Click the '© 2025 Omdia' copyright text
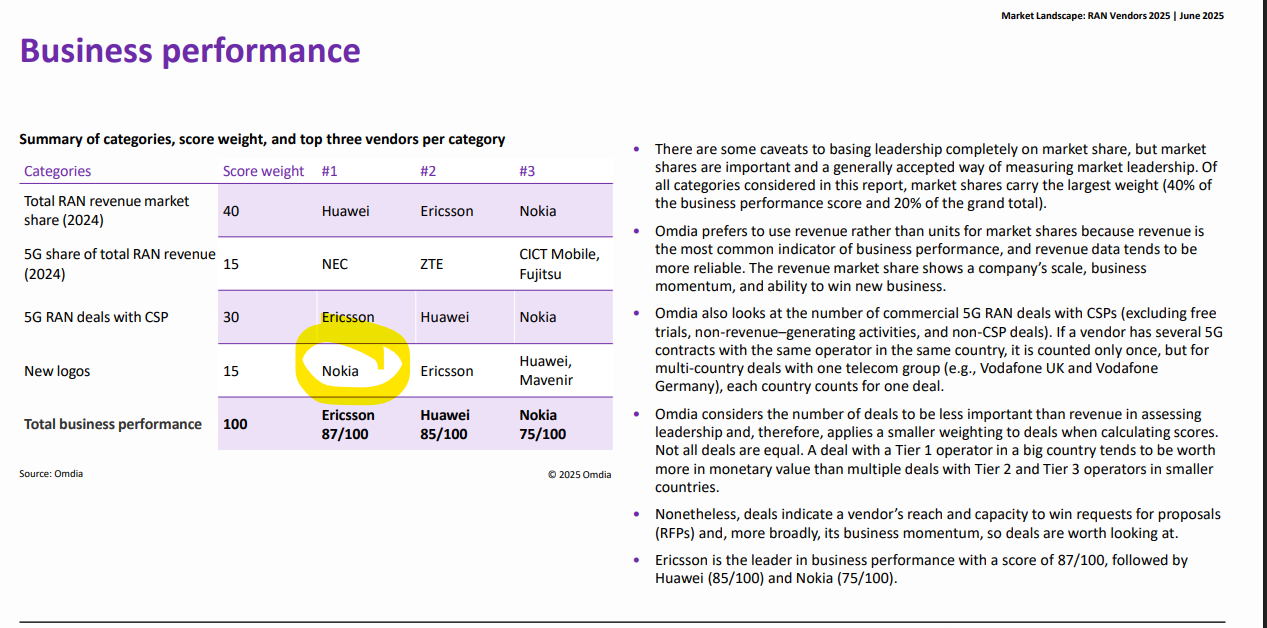Image resolution: width=1267 pixels, height=628 pixels. point(579,474)
